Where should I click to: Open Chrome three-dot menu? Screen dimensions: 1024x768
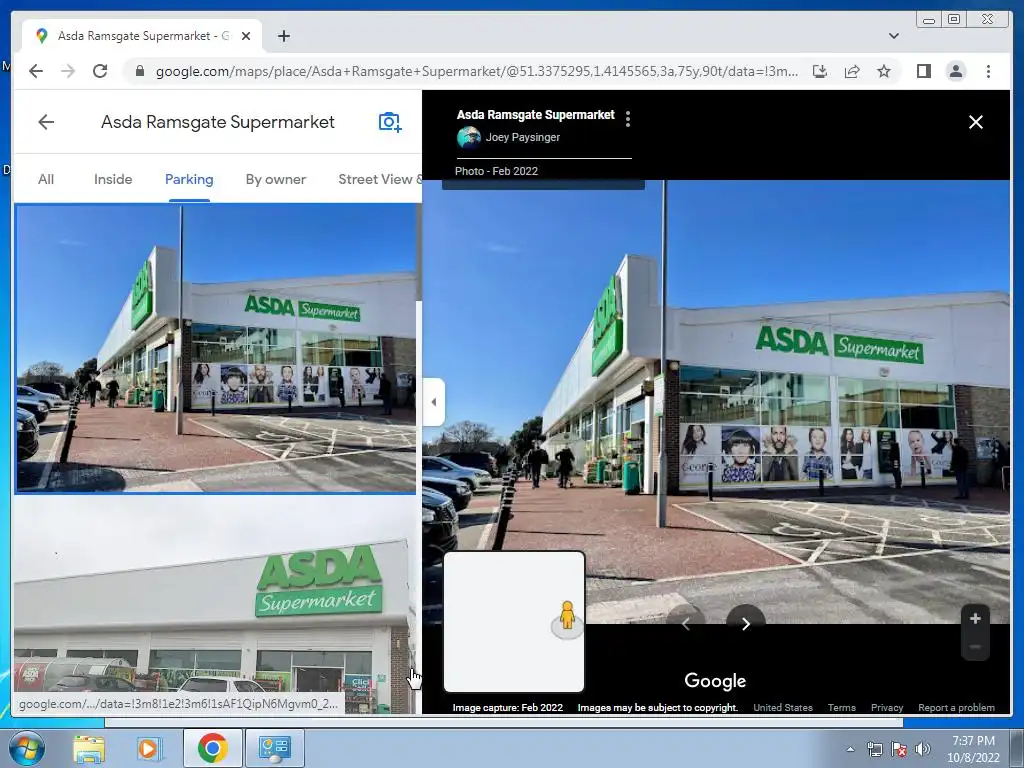(988, 71)
